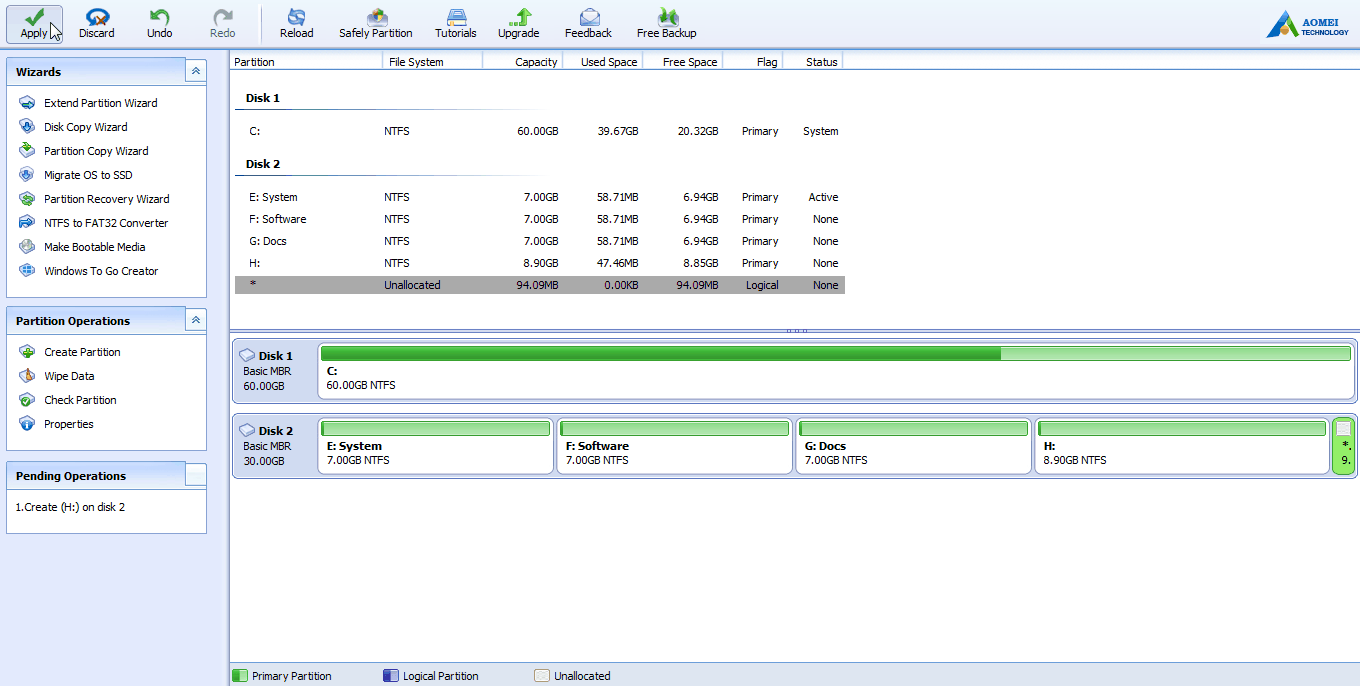Sort by Free Space column header
Viewport: 1360px width, 686px height.
[682, 61]
